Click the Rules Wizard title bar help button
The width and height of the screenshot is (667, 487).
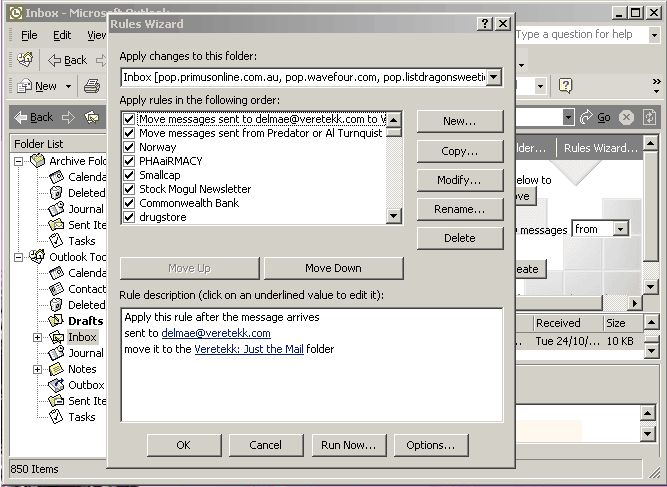(x=485, y=23)
